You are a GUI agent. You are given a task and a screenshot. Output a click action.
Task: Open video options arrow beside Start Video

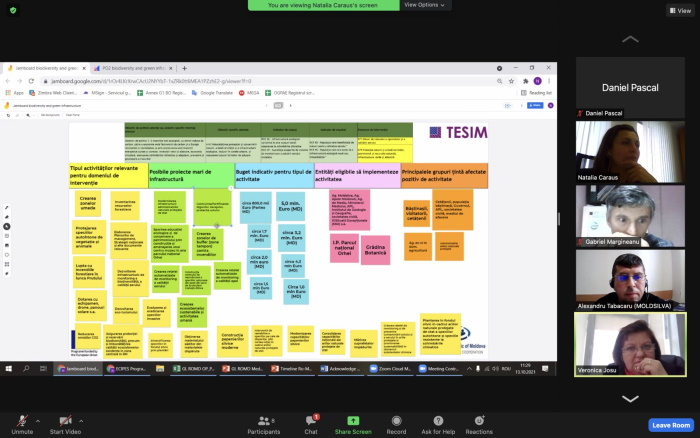click(x=81, y=421)
